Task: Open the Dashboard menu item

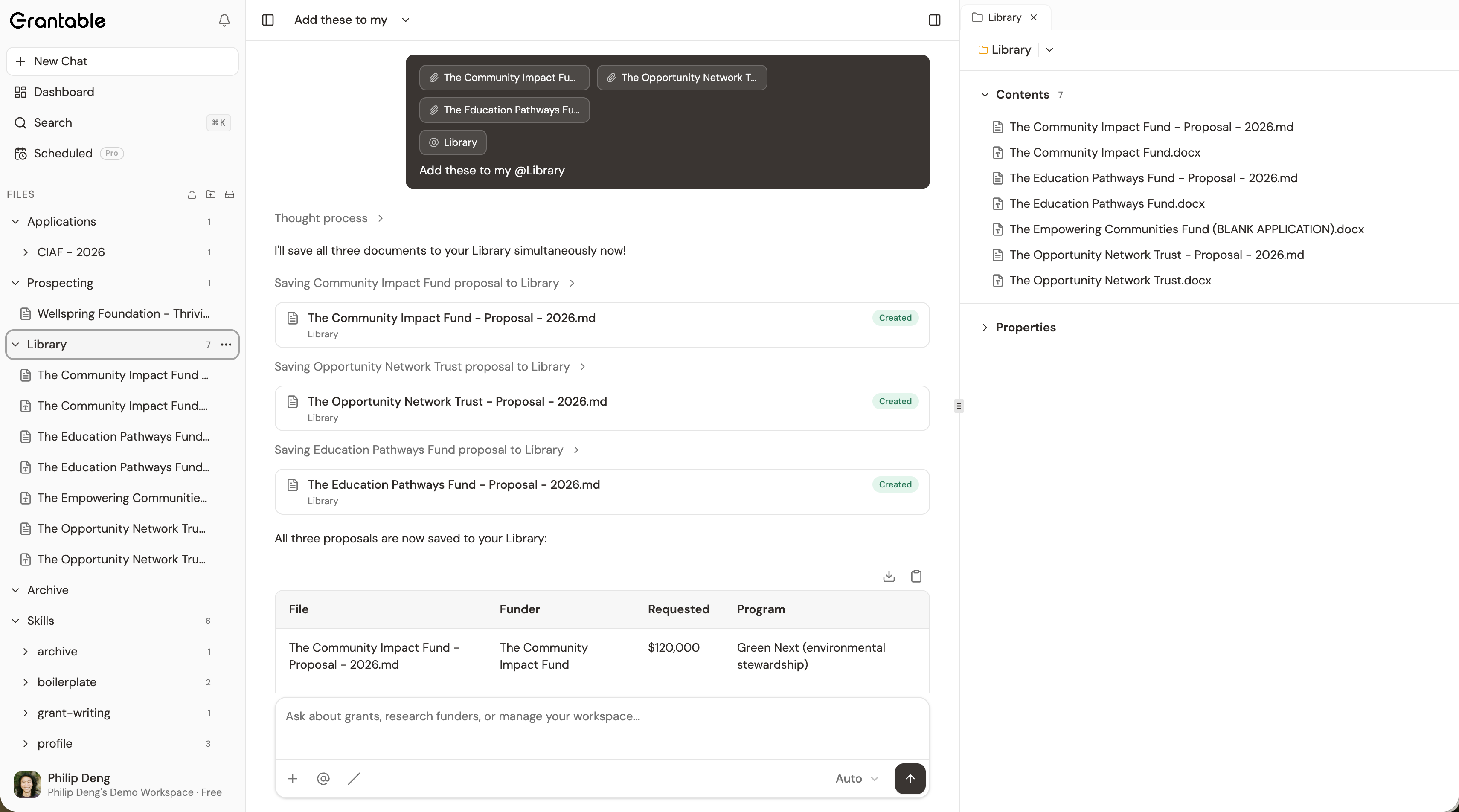Action: 64,92
